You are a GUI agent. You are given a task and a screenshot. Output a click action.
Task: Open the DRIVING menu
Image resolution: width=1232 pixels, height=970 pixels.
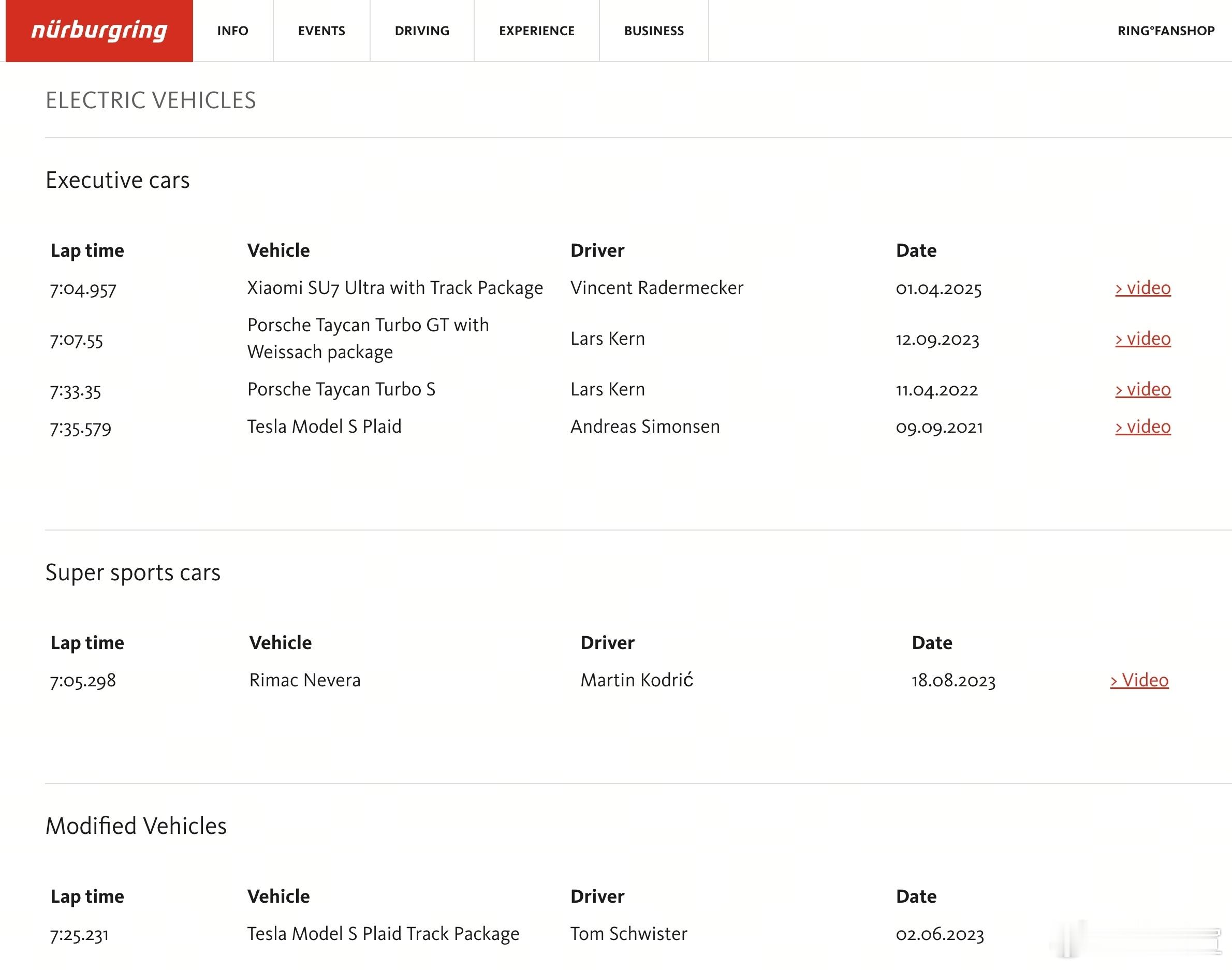[422, 31]
